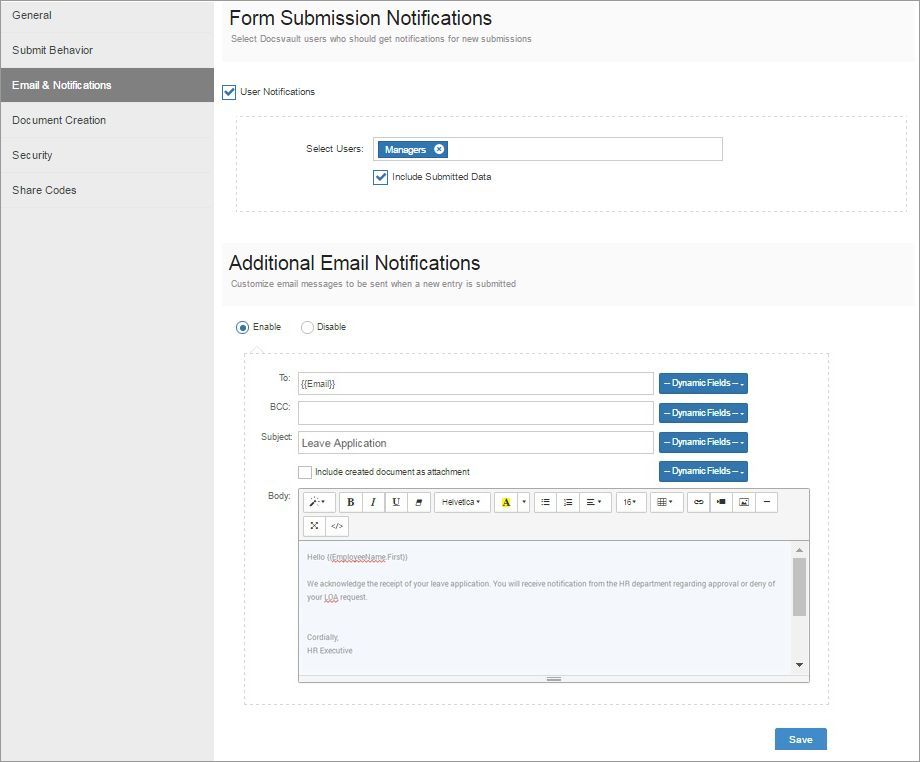This screenshot has width=920, height=762.
Task: Open the Helvetica font family dropdown
Action: (x=461, y=502)
